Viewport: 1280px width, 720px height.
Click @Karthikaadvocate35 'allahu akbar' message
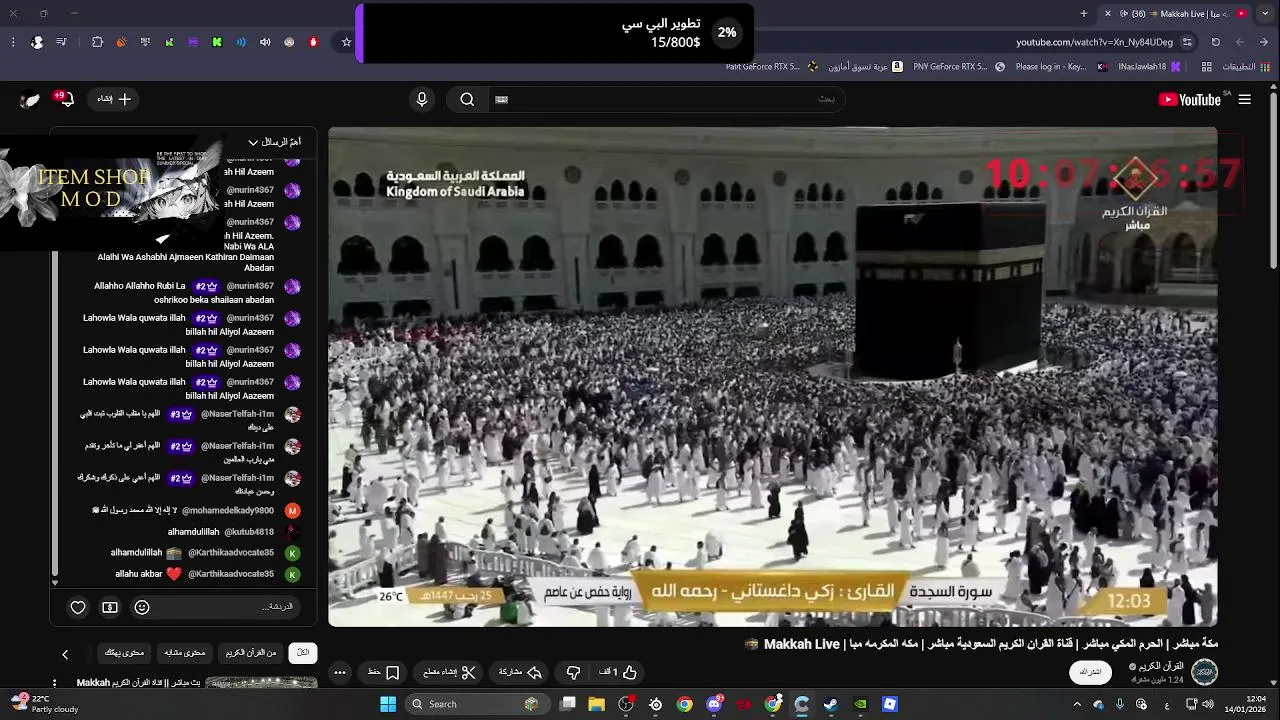(x=208, y=574)
